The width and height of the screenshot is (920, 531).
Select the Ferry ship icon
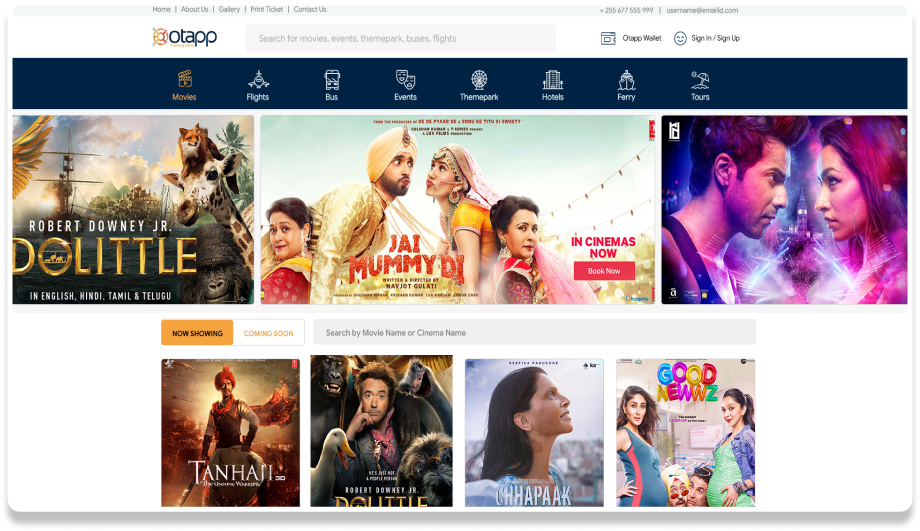pos(626,79)
